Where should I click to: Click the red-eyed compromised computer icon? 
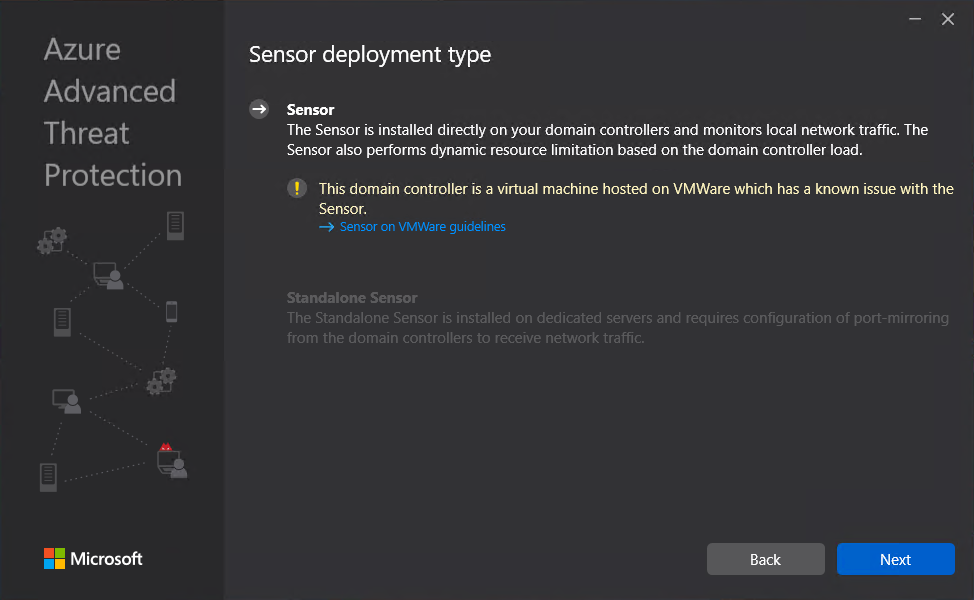tap(170, 459)
